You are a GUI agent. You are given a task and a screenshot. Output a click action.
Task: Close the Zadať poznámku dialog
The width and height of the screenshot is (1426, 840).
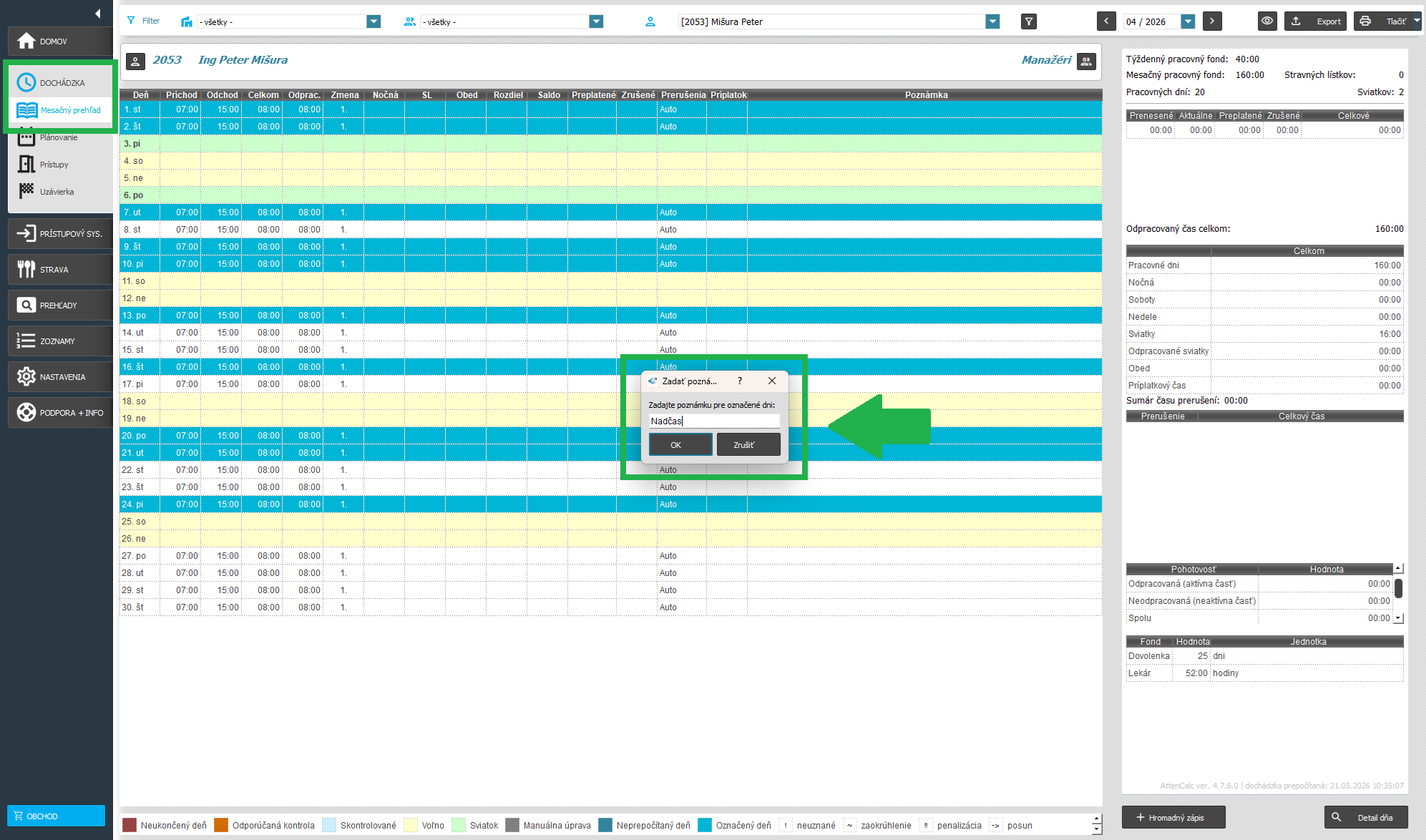point(772,381)
